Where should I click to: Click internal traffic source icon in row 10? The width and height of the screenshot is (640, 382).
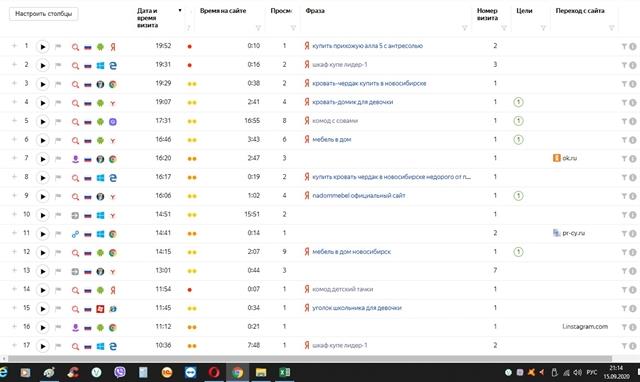75,215
